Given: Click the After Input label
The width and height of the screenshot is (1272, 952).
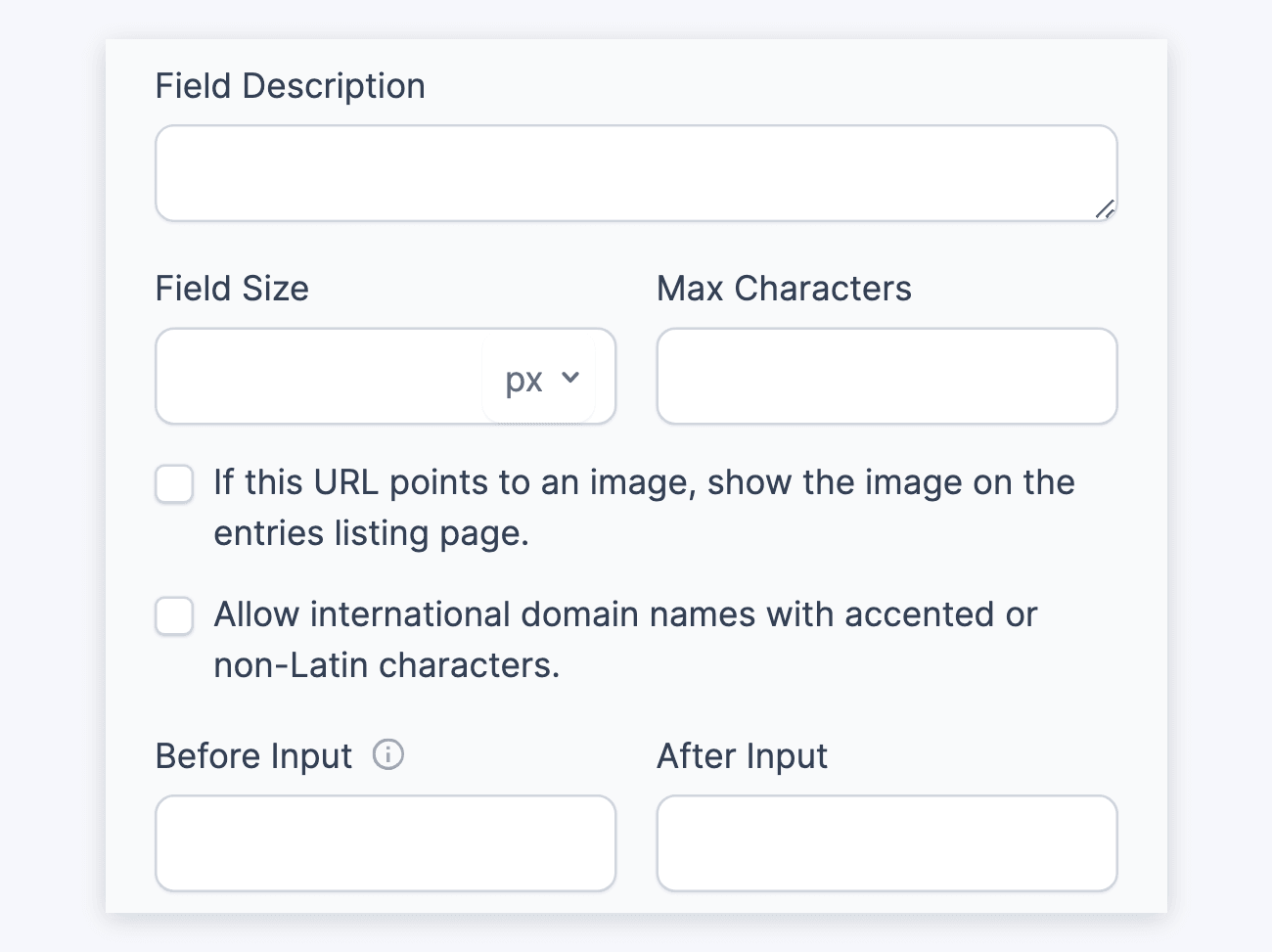Looking at the screenshot, I should pyautogui.click(x=742, y=756).
